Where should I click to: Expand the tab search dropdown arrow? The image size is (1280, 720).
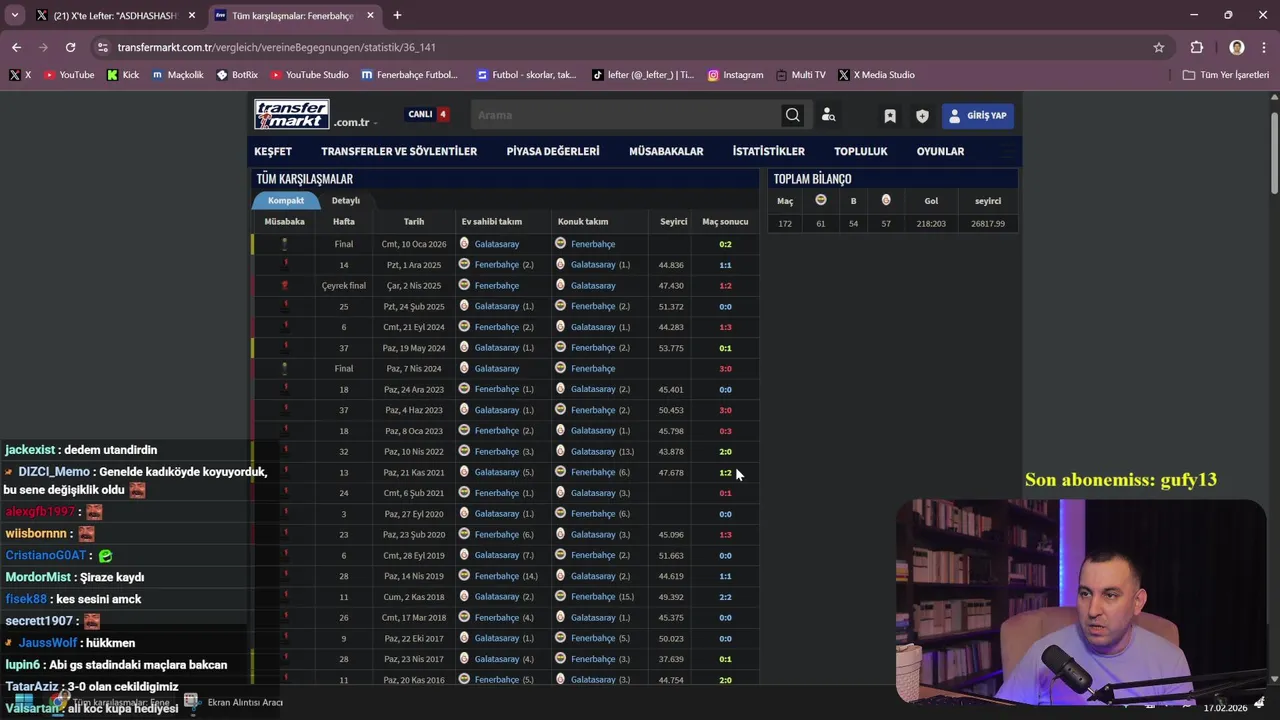[14, 16]
